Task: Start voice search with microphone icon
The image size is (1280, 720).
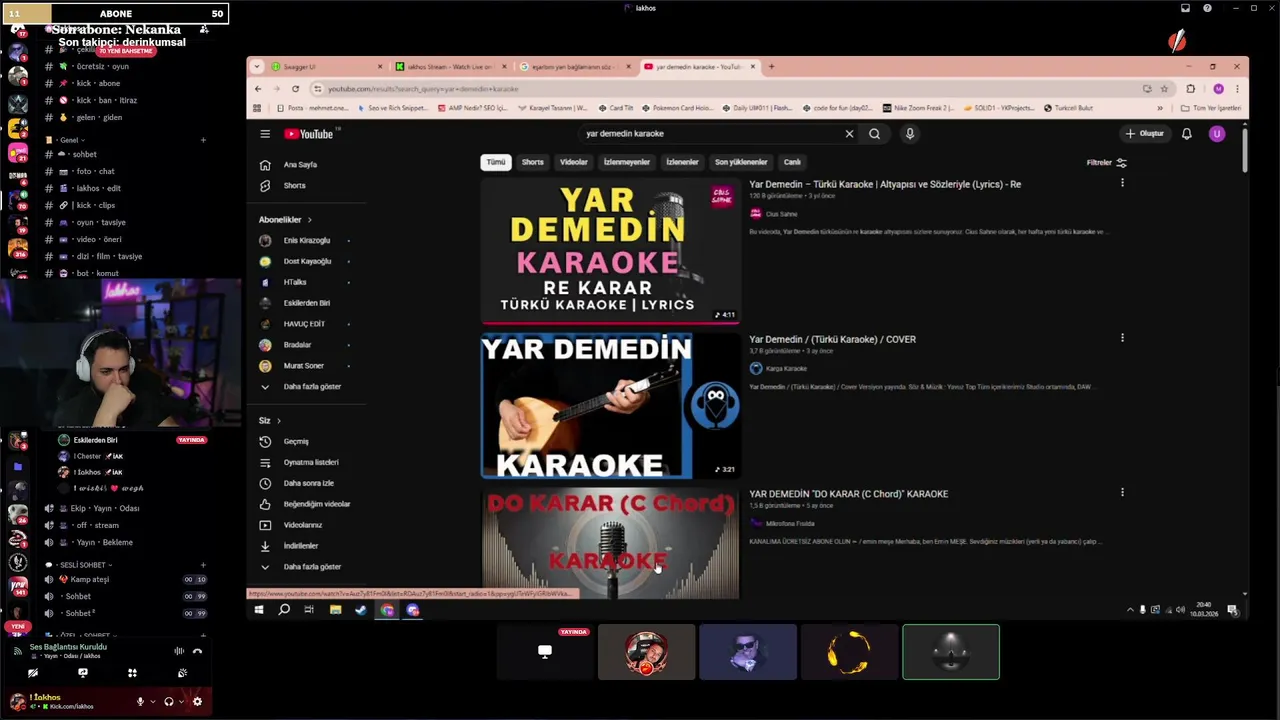Action: click(x=910, y=134)
